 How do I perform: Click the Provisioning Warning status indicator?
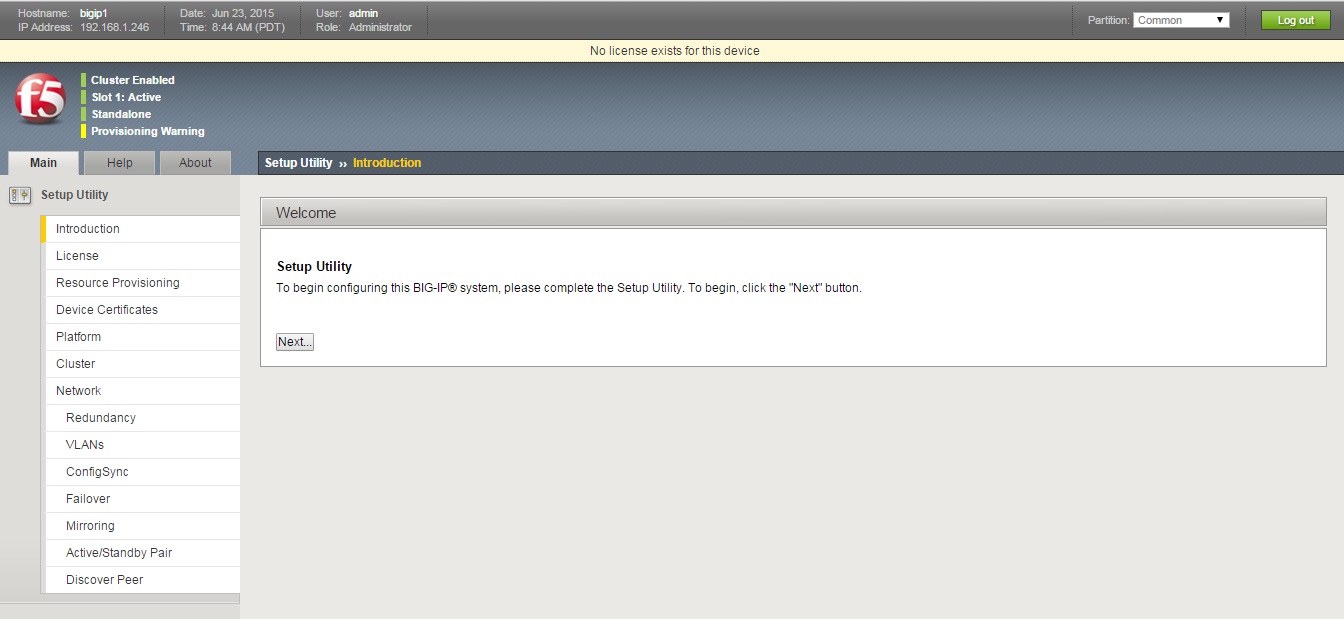pos(147,131)
